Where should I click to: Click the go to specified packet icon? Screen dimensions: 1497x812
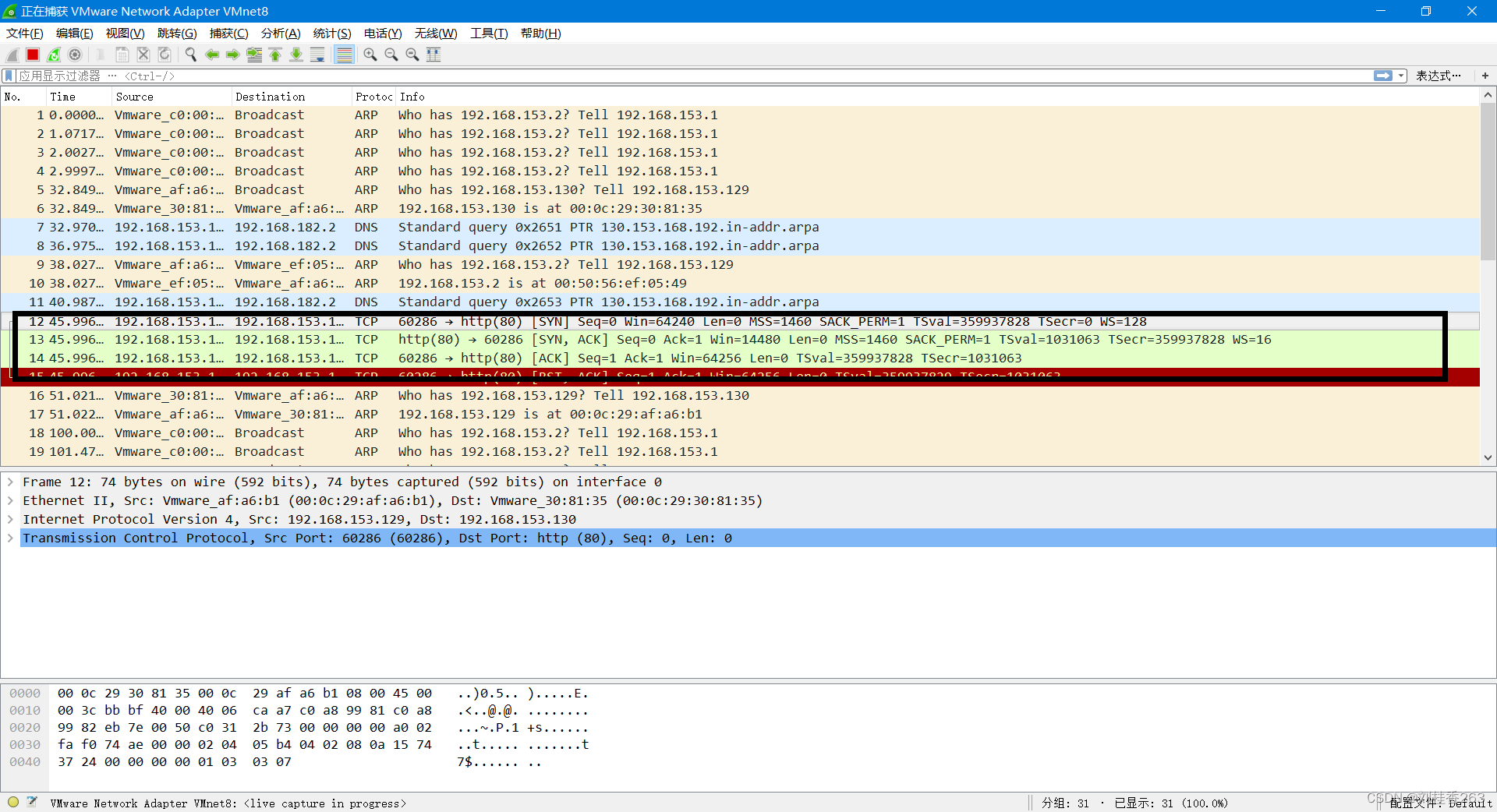pos(254,55)
